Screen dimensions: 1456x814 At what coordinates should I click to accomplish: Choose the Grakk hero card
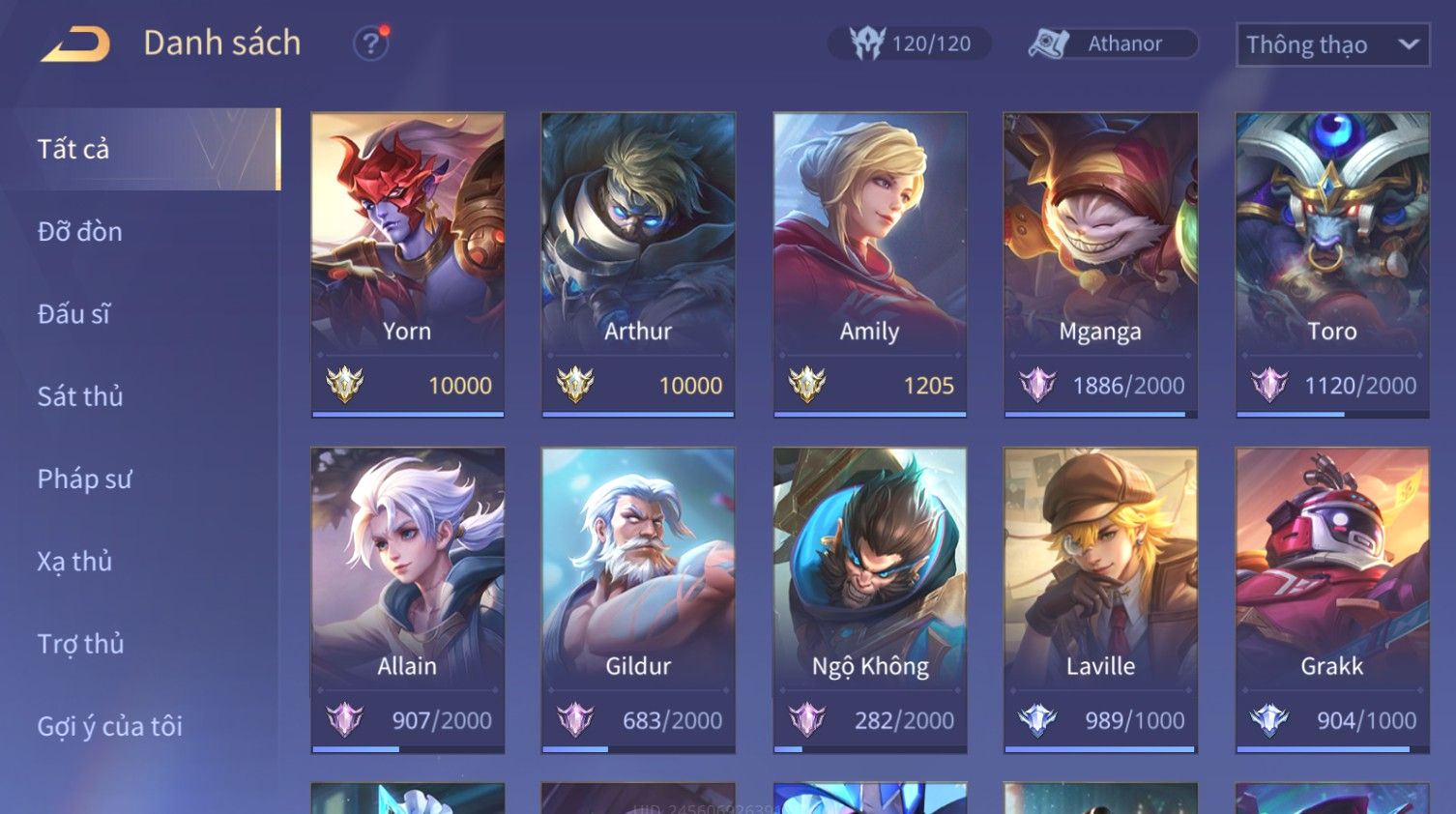[1332, 599]
